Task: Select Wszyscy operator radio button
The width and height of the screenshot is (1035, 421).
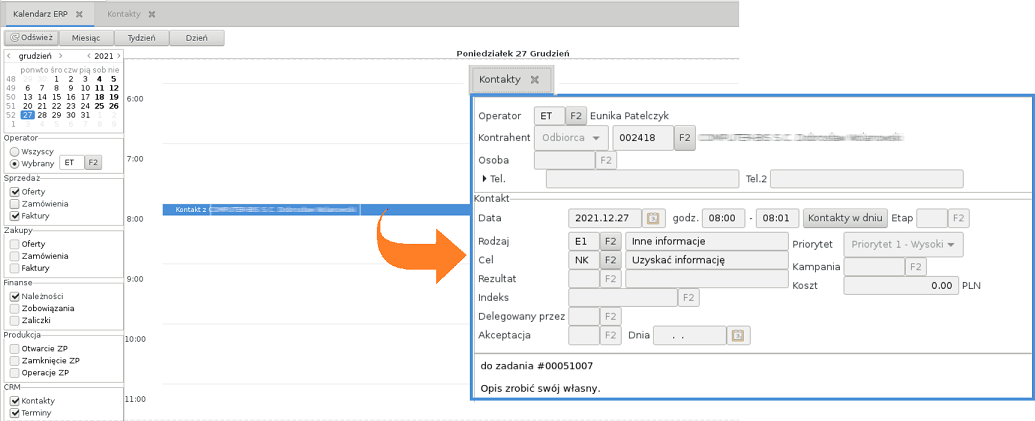Action: (15, 151)
